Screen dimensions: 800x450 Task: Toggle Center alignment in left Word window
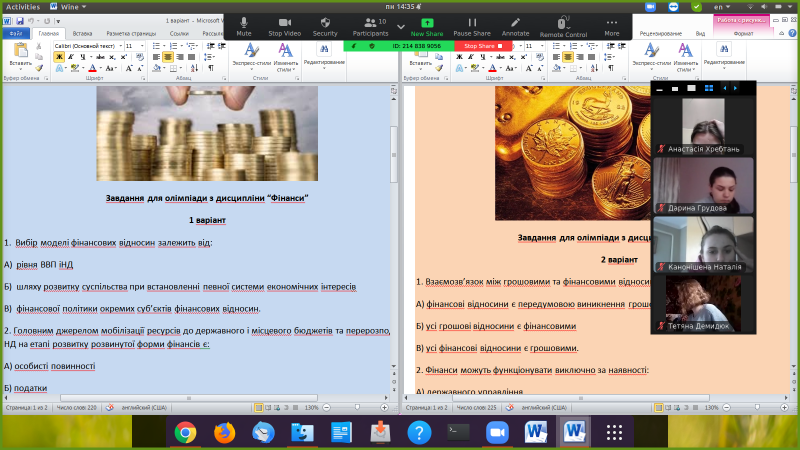[168, 57]
